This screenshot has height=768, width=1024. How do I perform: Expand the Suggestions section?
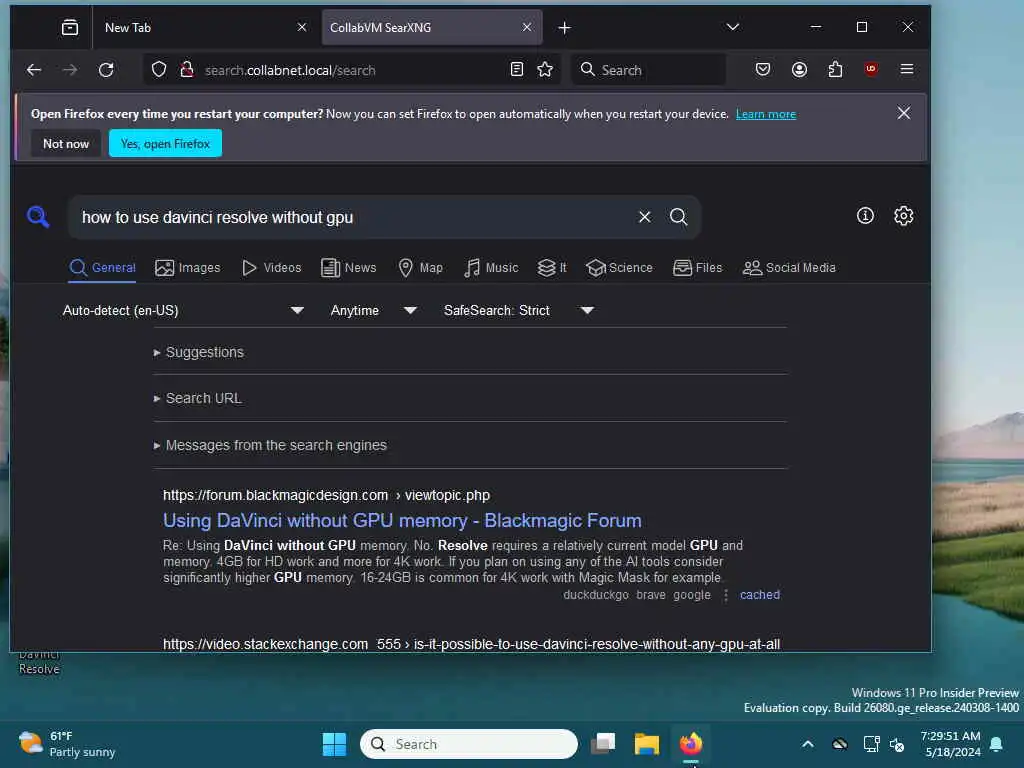[x=199, y=352]
